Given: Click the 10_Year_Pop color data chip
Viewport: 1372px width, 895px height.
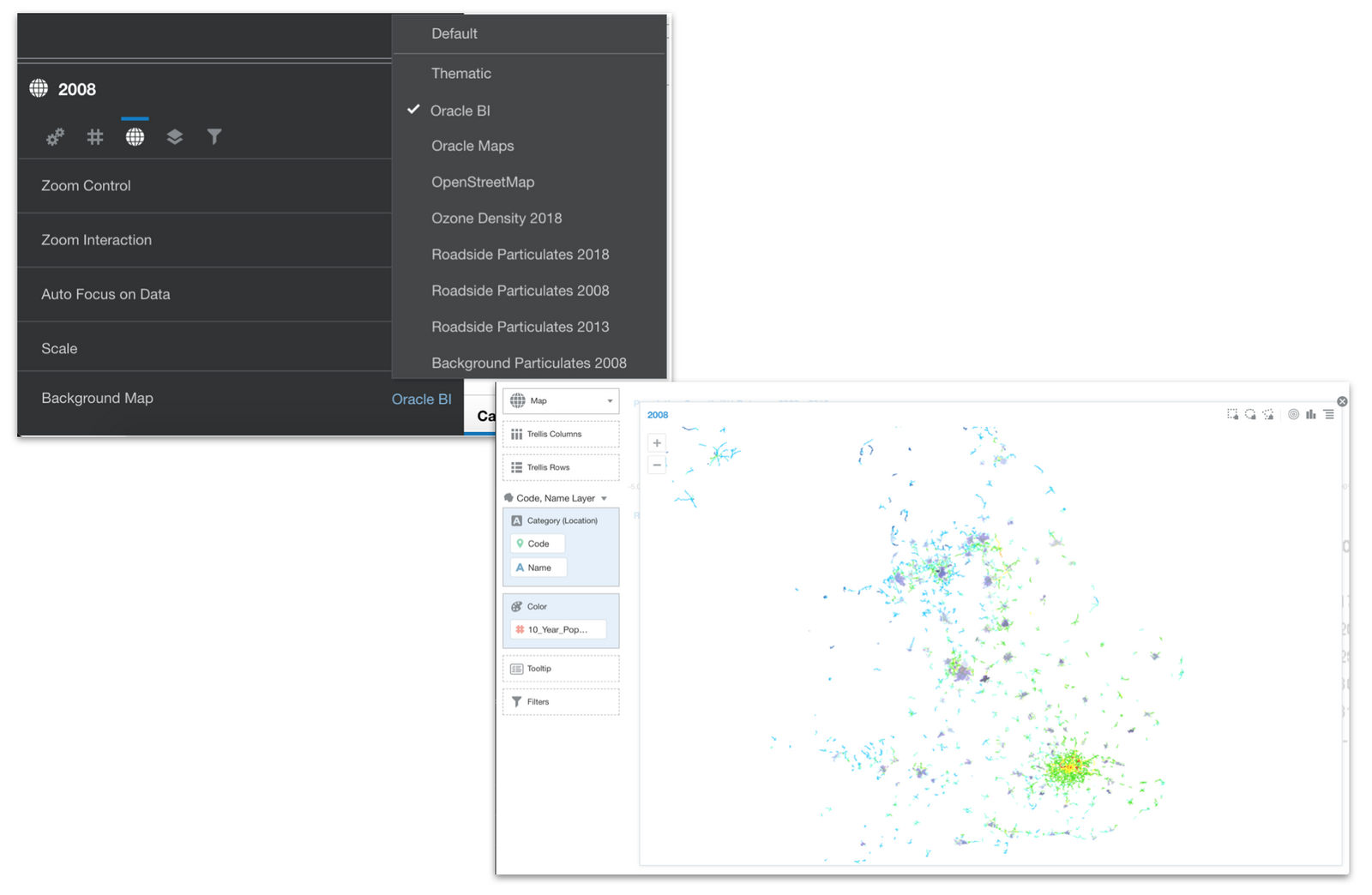Looking at the screenshot, I should click(x=558, y=630).
